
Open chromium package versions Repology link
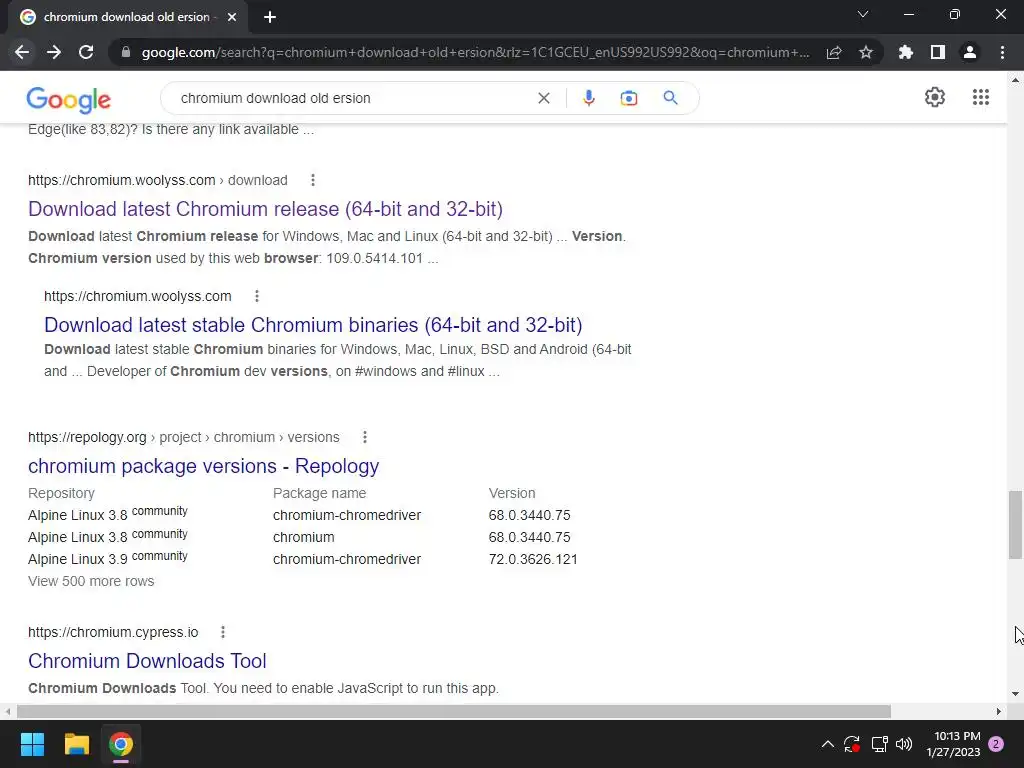203,466
